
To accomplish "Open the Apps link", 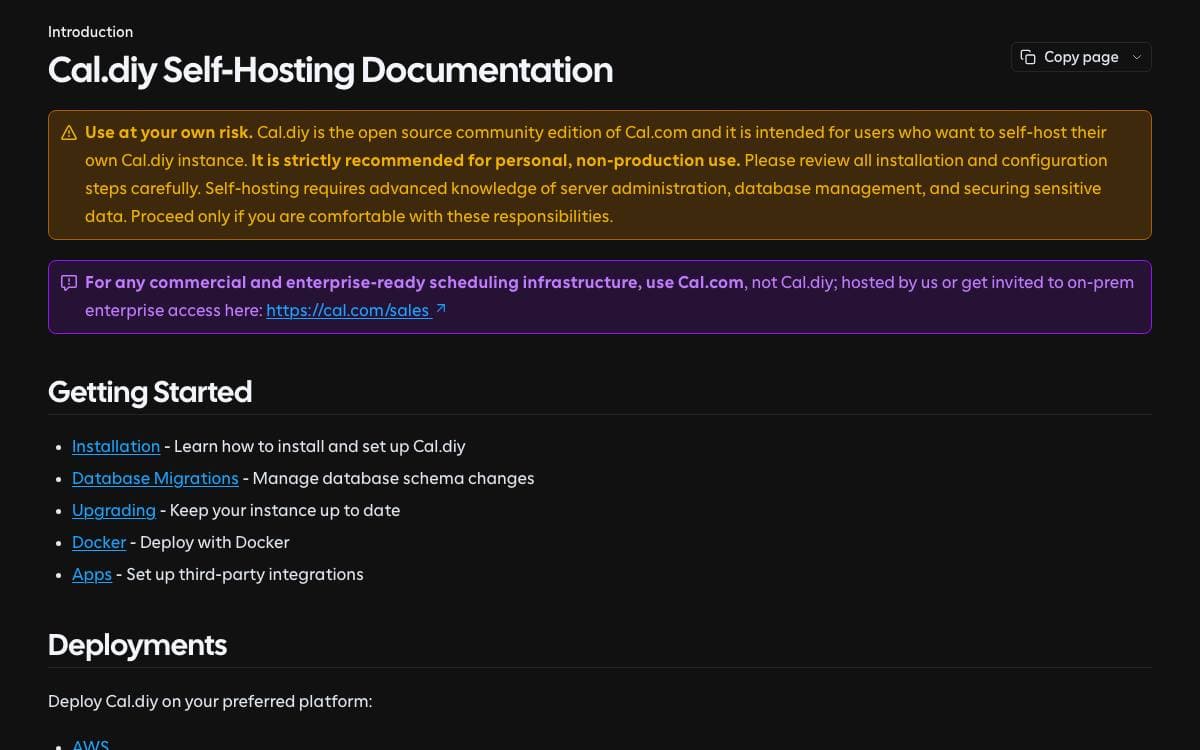I will tap(92, 574).
